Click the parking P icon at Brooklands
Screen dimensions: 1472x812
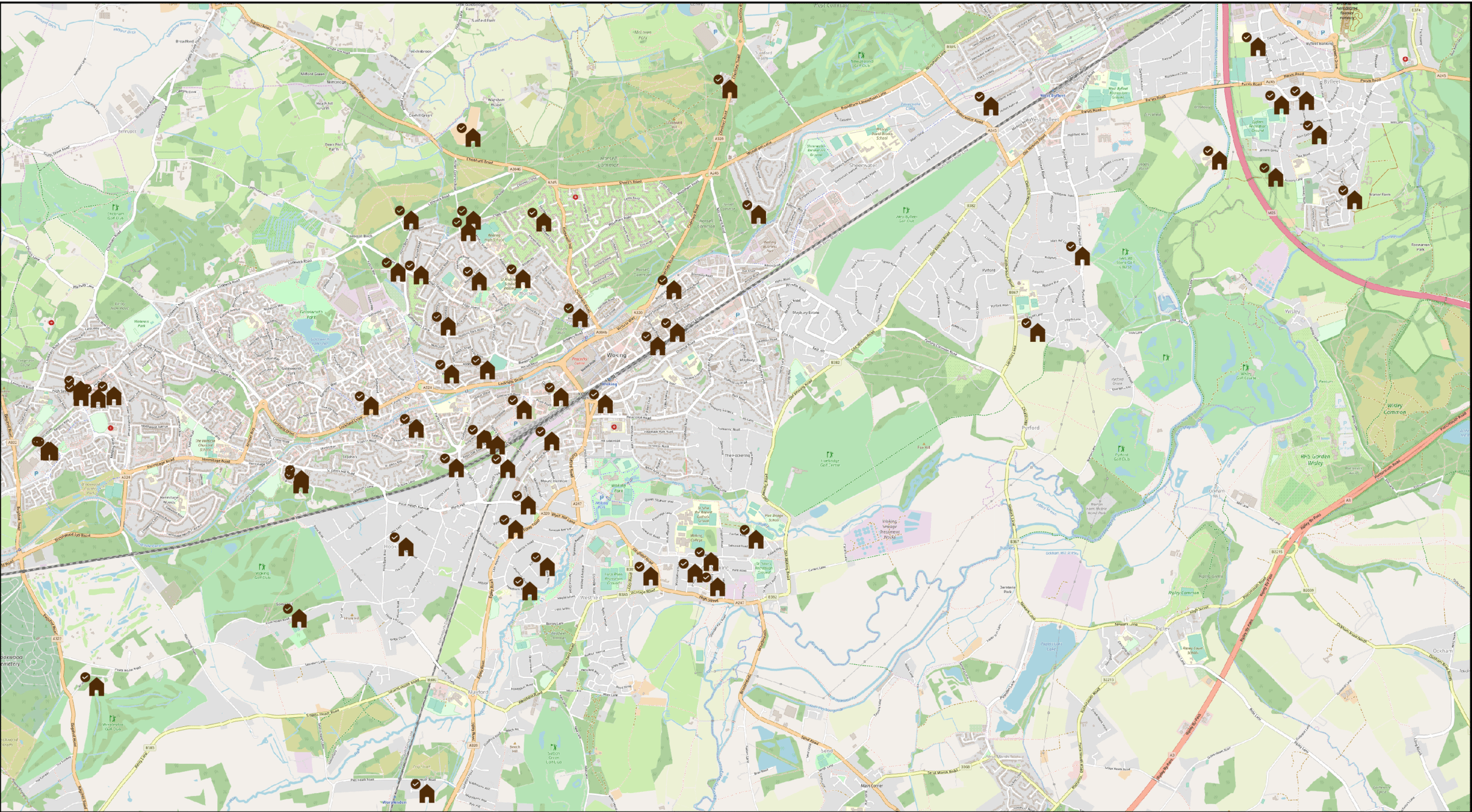(1299, 23)
